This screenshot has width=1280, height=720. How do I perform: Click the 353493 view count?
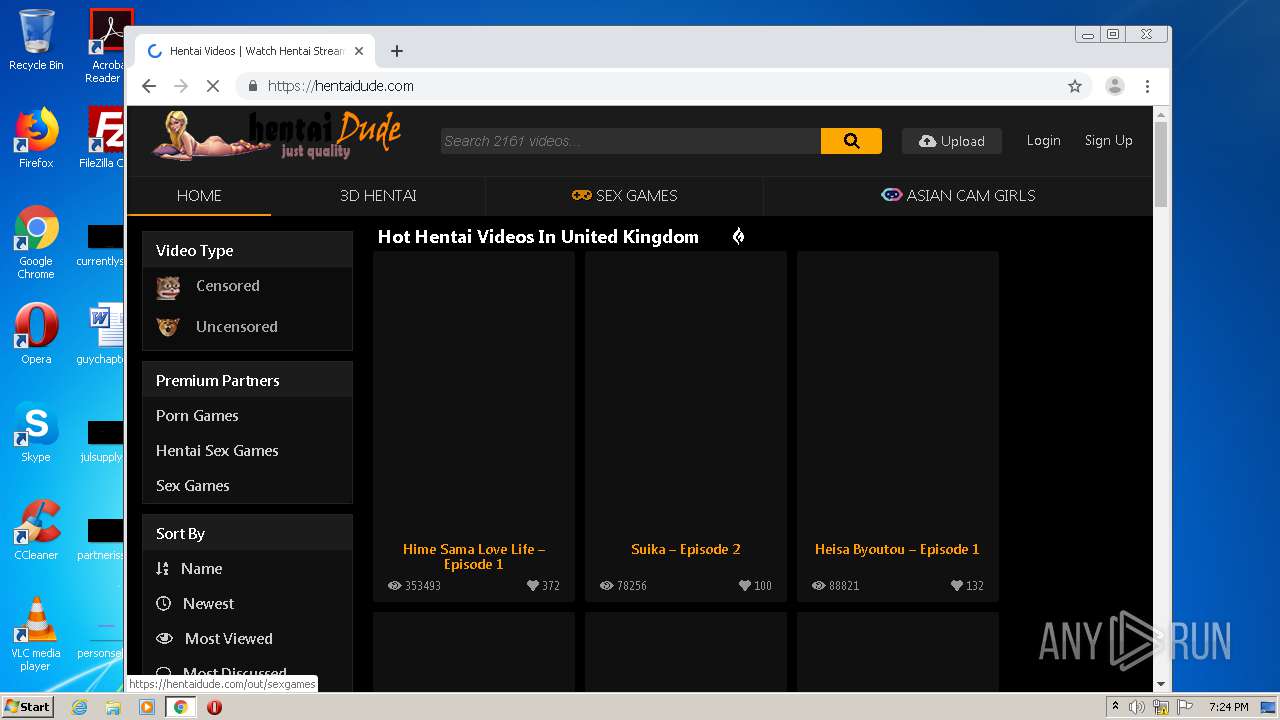422,586
